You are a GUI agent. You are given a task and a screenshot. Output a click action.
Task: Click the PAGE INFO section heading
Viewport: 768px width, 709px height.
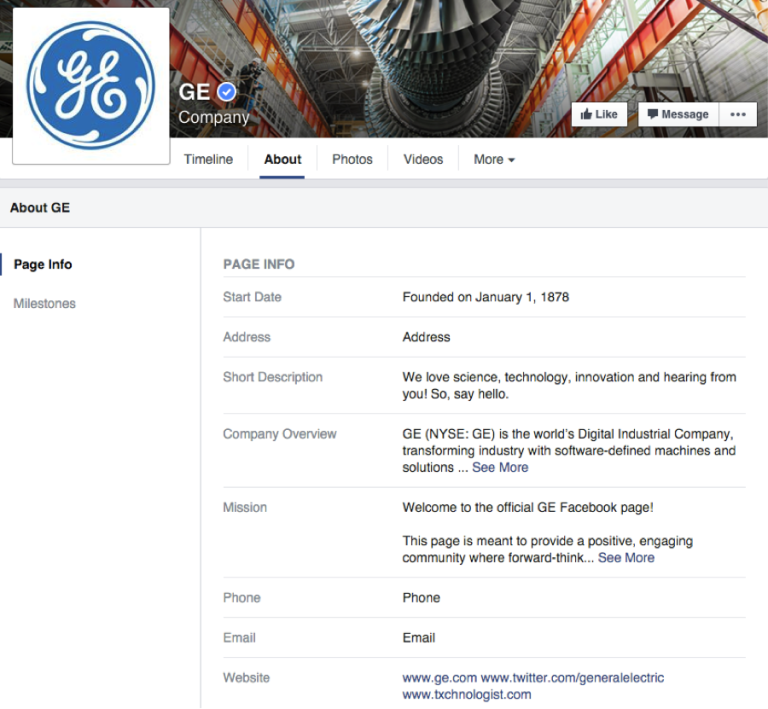click(x=259, y=264)
